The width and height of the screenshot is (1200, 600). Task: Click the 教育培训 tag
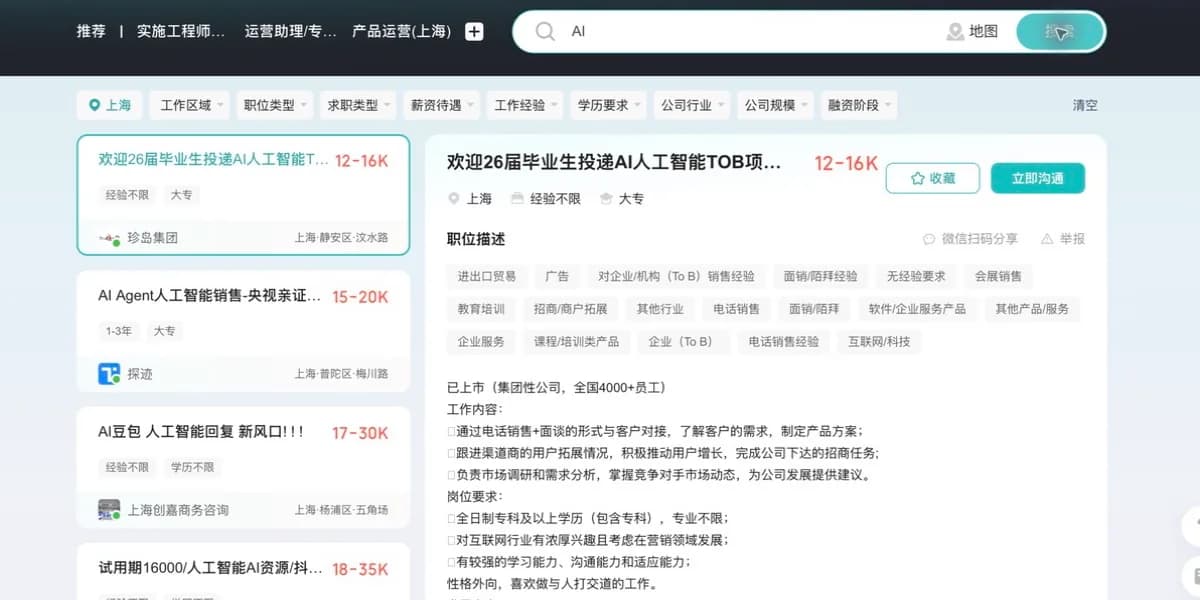[481, 309]
